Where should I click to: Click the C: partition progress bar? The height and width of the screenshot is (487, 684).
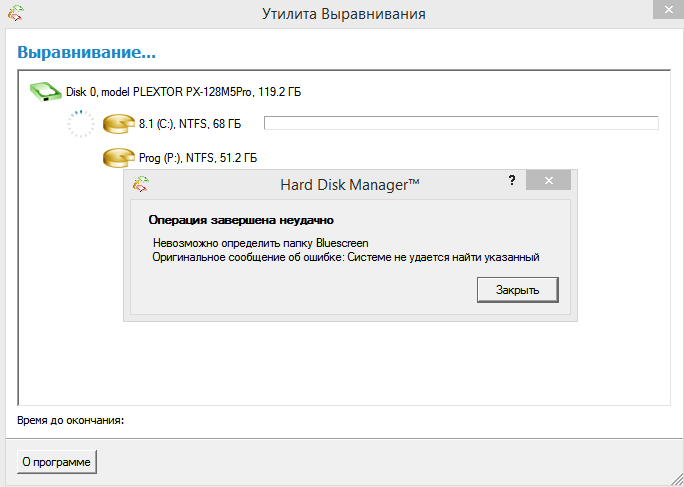[x=460, y=123]
